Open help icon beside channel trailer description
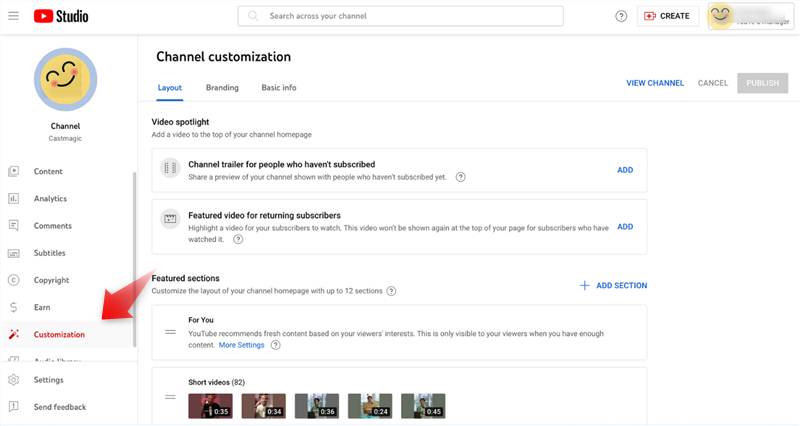Screen dimensions: 800x426 [460, 177]
